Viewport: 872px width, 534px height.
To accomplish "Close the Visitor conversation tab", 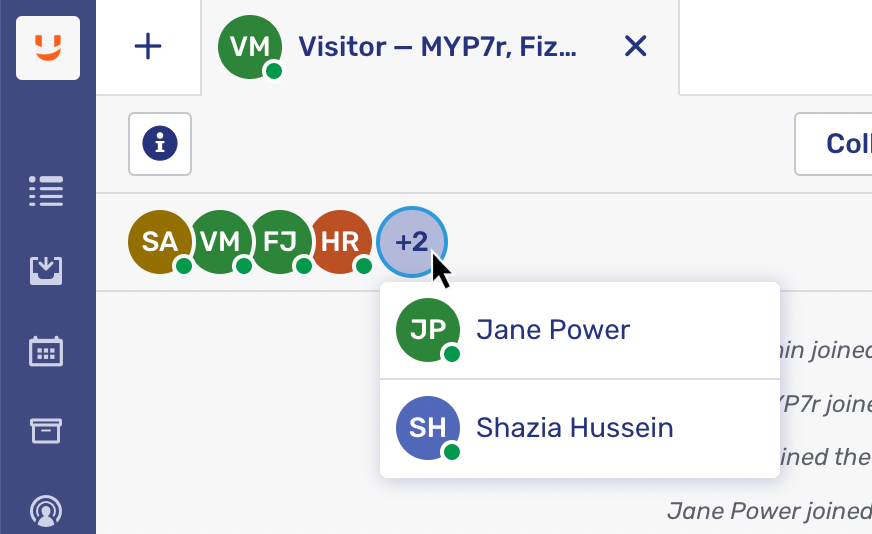I will (x=635, y=46).
